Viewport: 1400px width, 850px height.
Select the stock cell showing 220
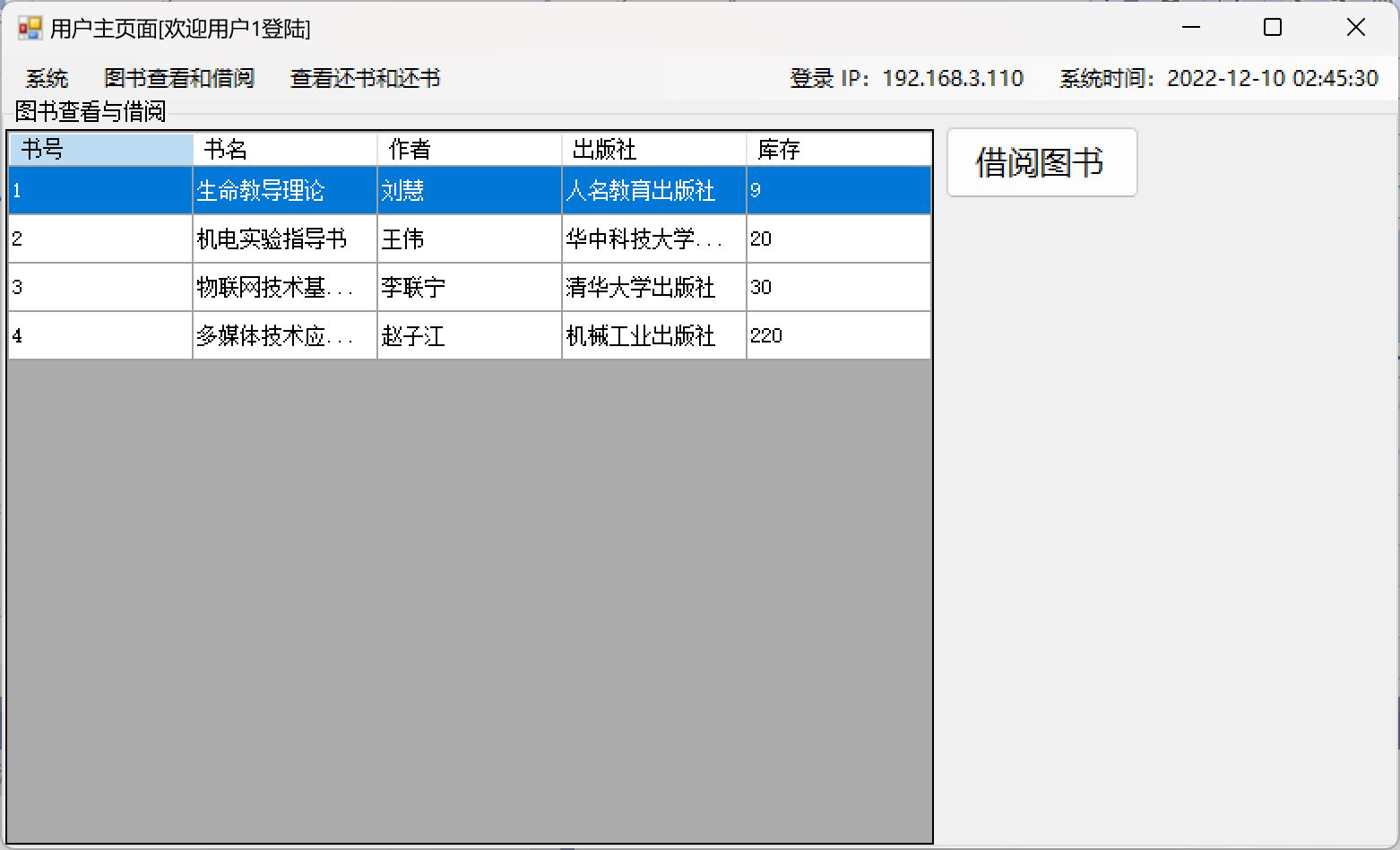click(839, 335)
